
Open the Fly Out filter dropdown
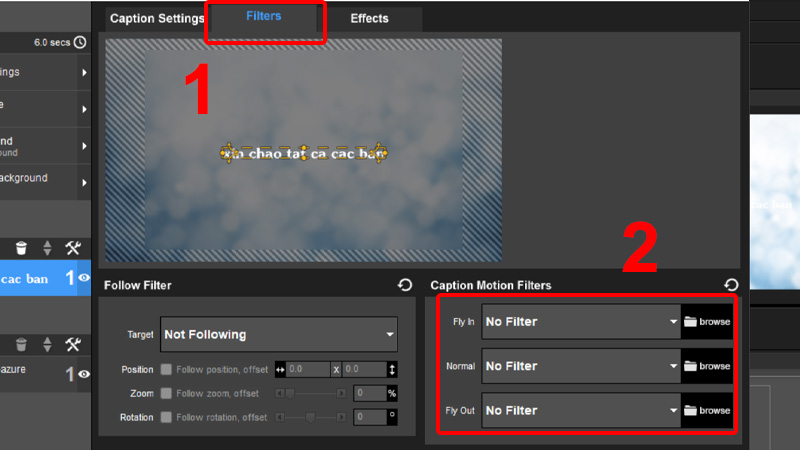tap(581, 410)
